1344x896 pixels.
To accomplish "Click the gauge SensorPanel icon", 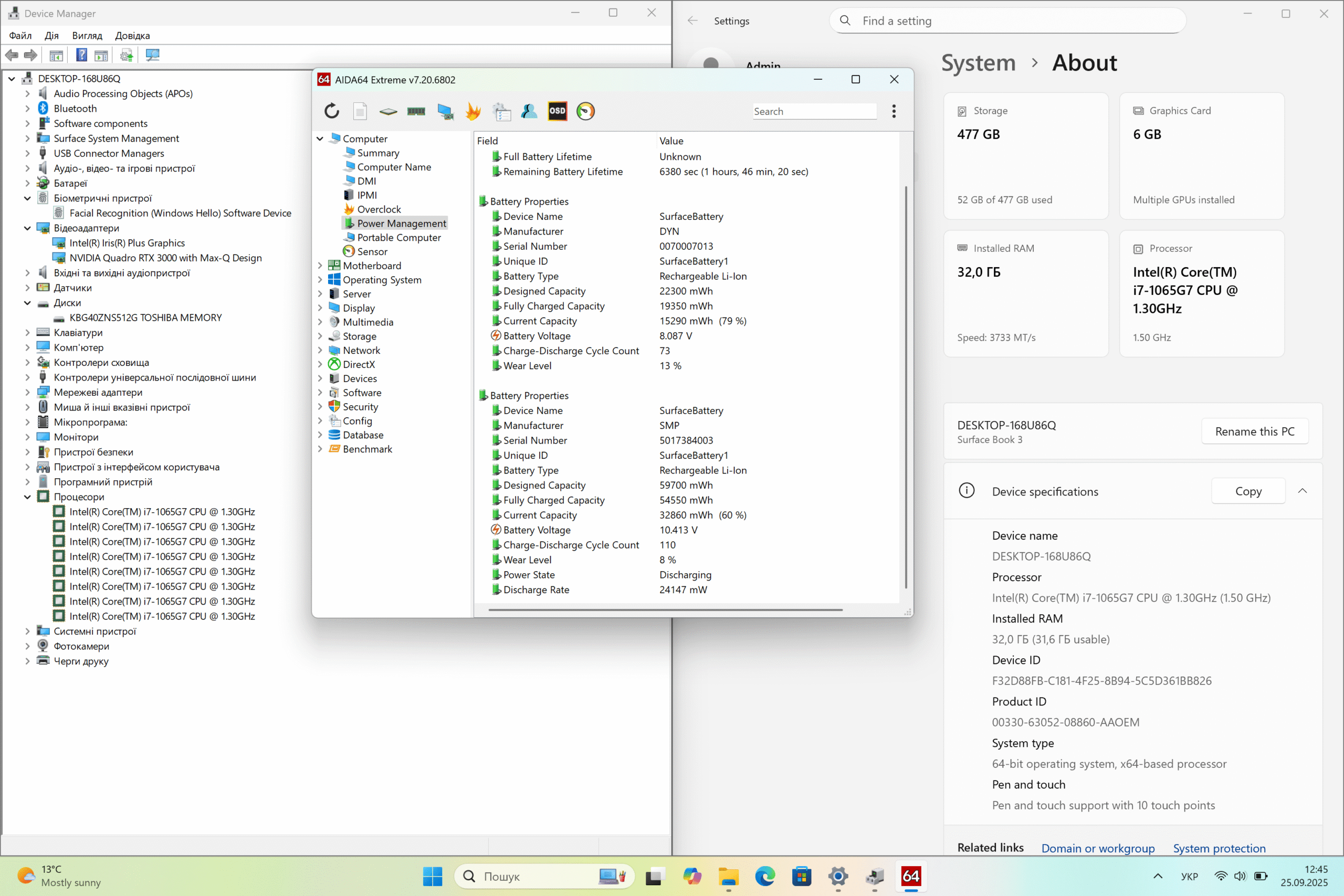I will click(x=585, y=111).
